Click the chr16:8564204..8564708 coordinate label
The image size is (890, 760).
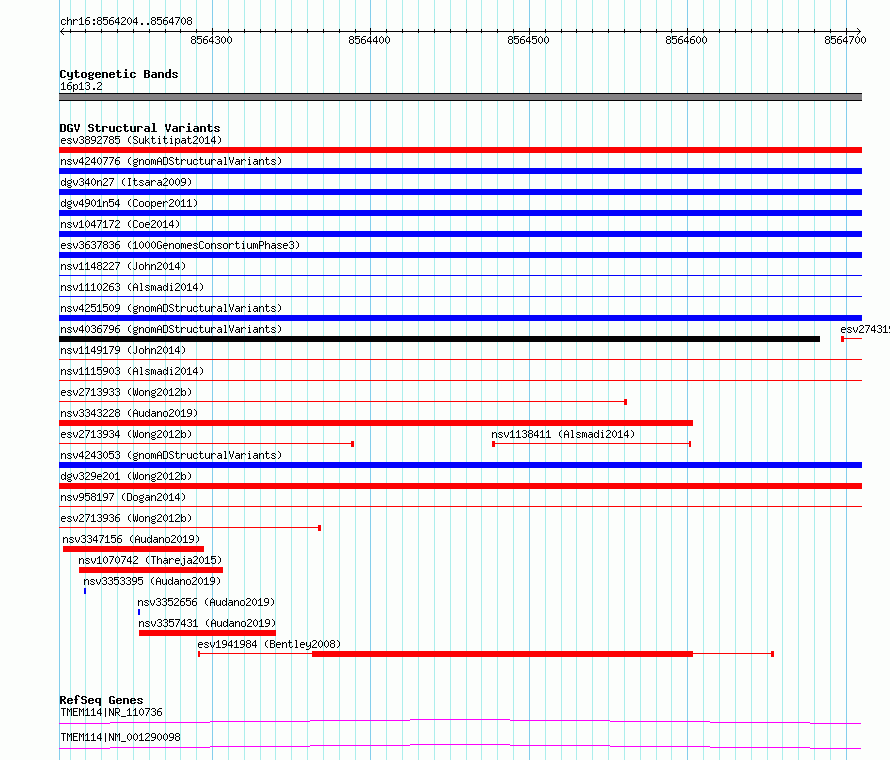(126, 21)
